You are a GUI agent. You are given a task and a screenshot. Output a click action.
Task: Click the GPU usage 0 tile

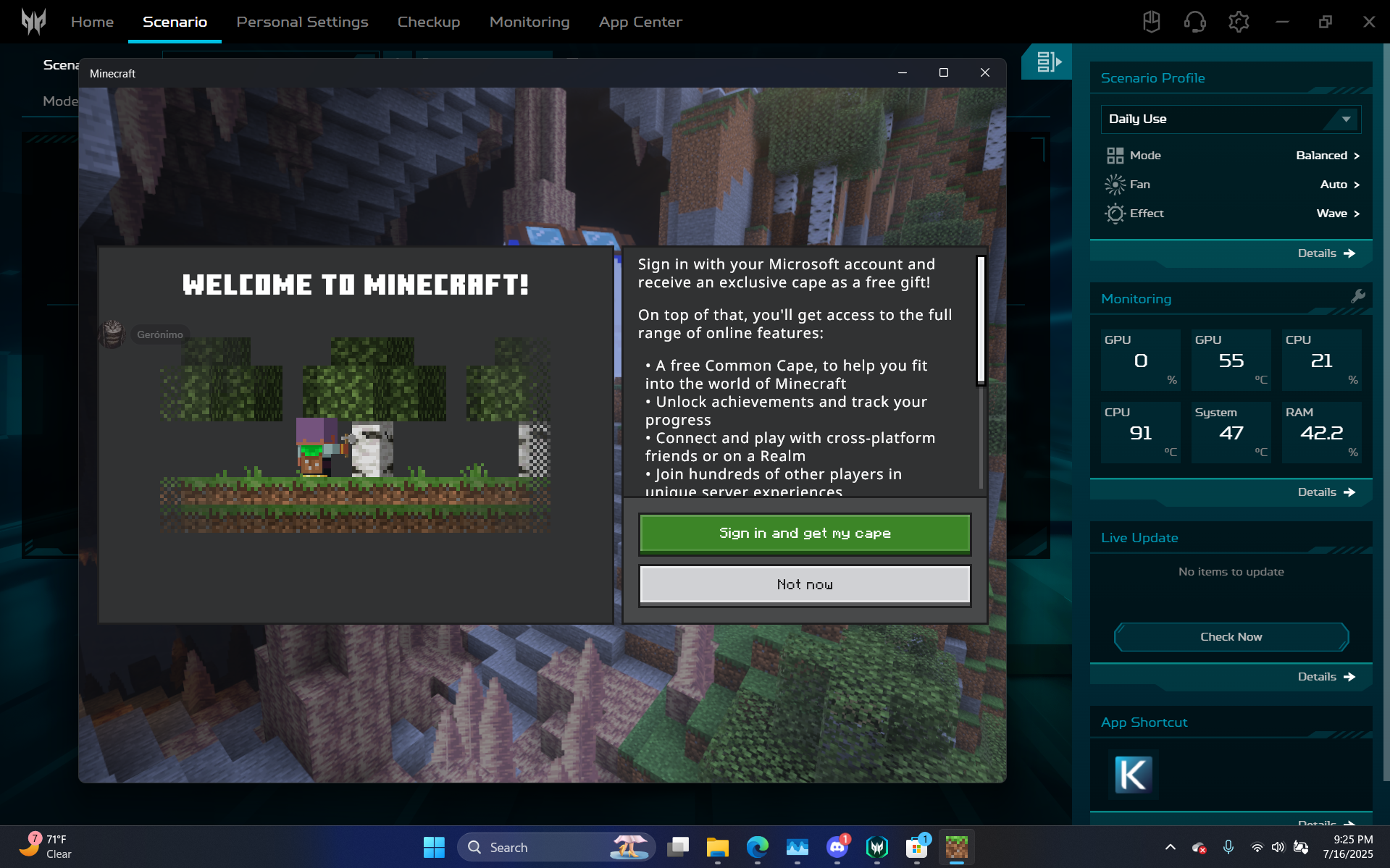click(x=1140, y=360)
